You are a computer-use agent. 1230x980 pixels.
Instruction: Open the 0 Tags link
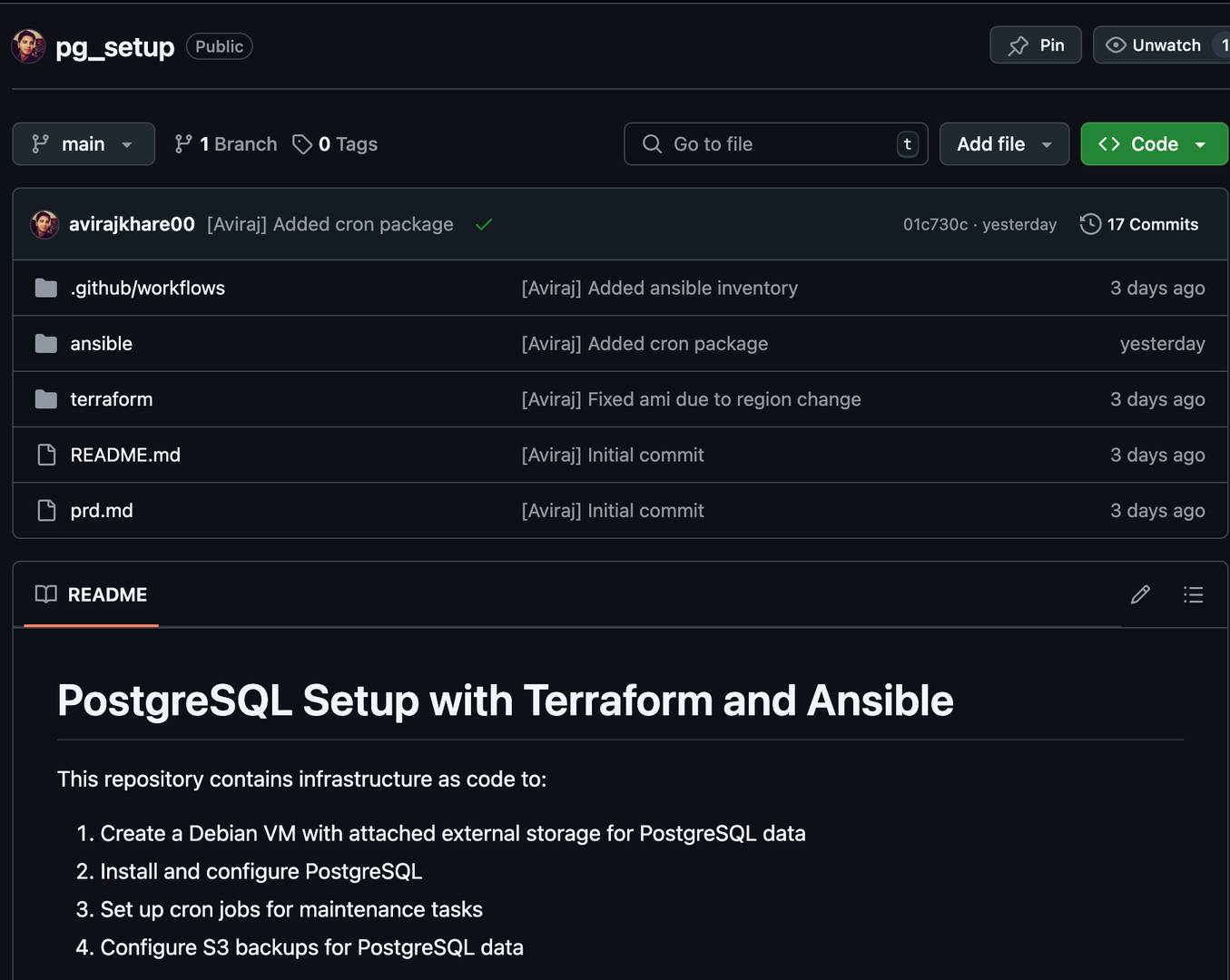pos(335,144)
